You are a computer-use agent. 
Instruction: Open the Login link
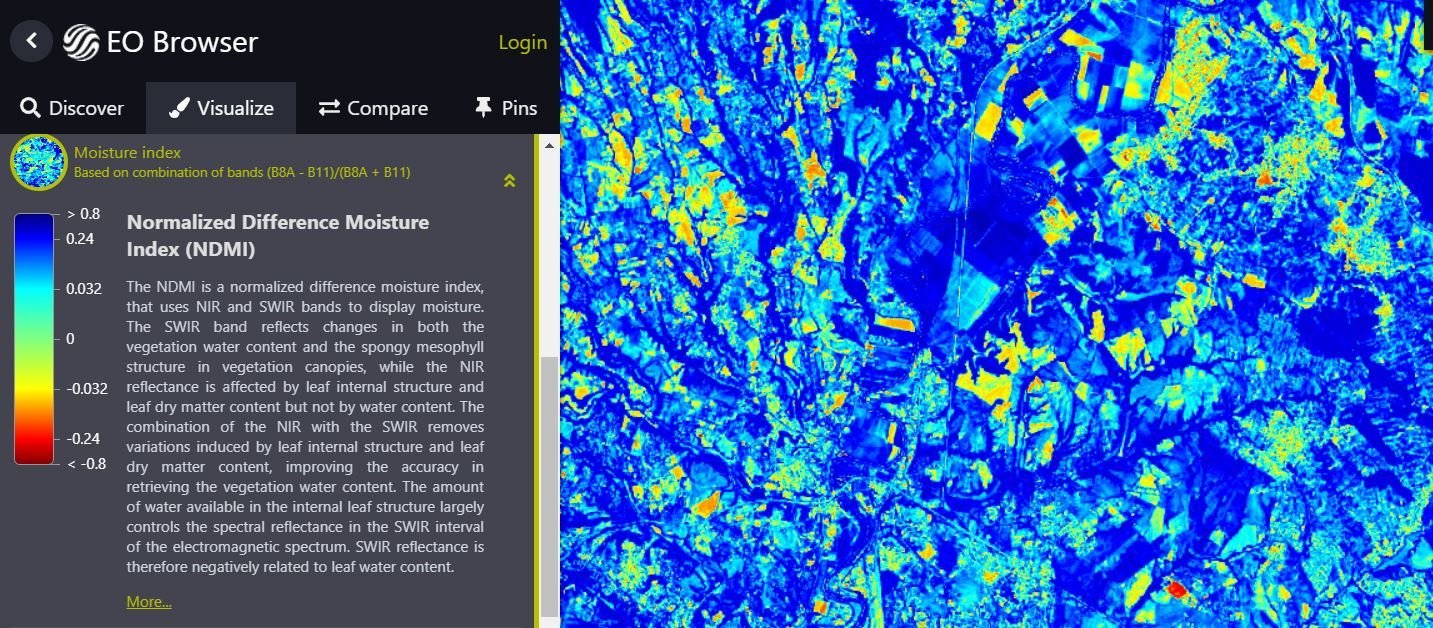(x=522, y=42)
